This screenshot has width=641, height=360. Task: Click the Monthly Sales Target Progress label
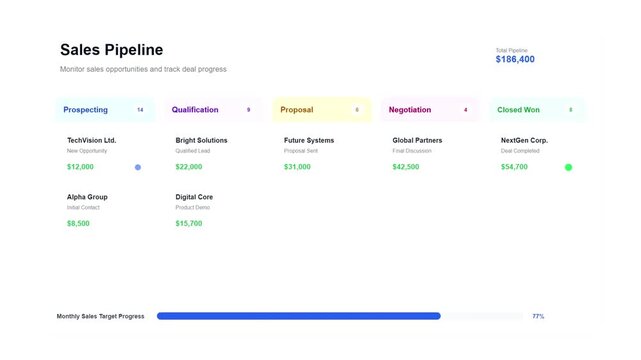pos(100,316)
